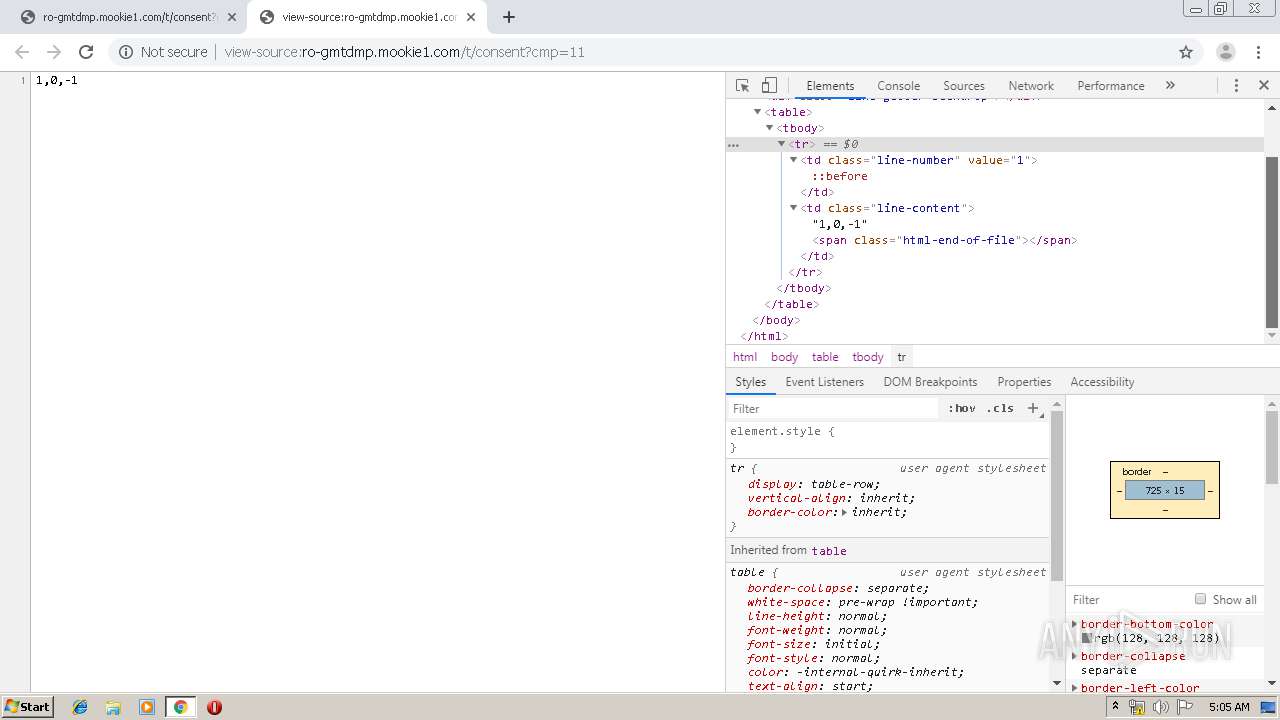Select the Styles tab
1280x720 pixels.
tap(750, 382)
